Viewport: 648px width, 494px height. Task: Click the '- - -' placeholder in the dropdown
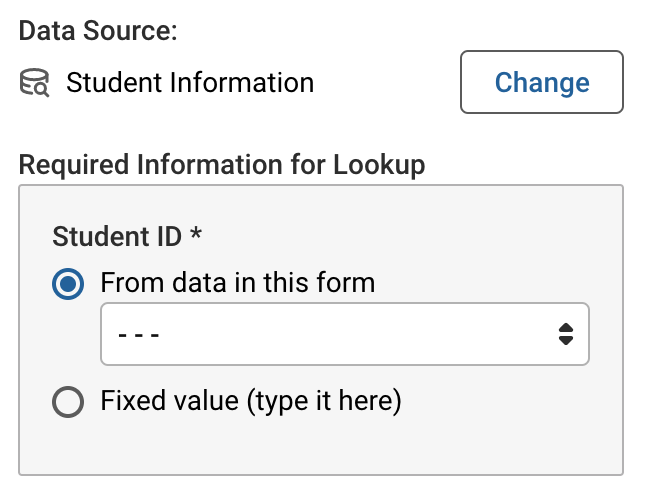click(140, 334)
